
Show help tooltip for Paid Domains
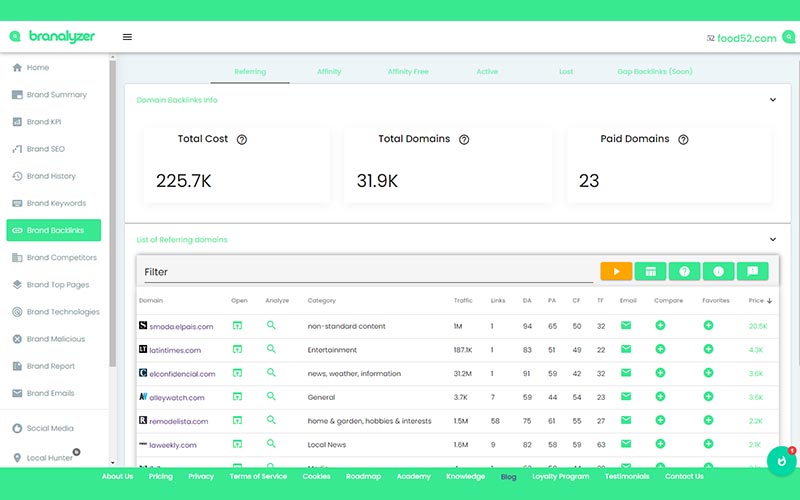click(x=683, y=139)
